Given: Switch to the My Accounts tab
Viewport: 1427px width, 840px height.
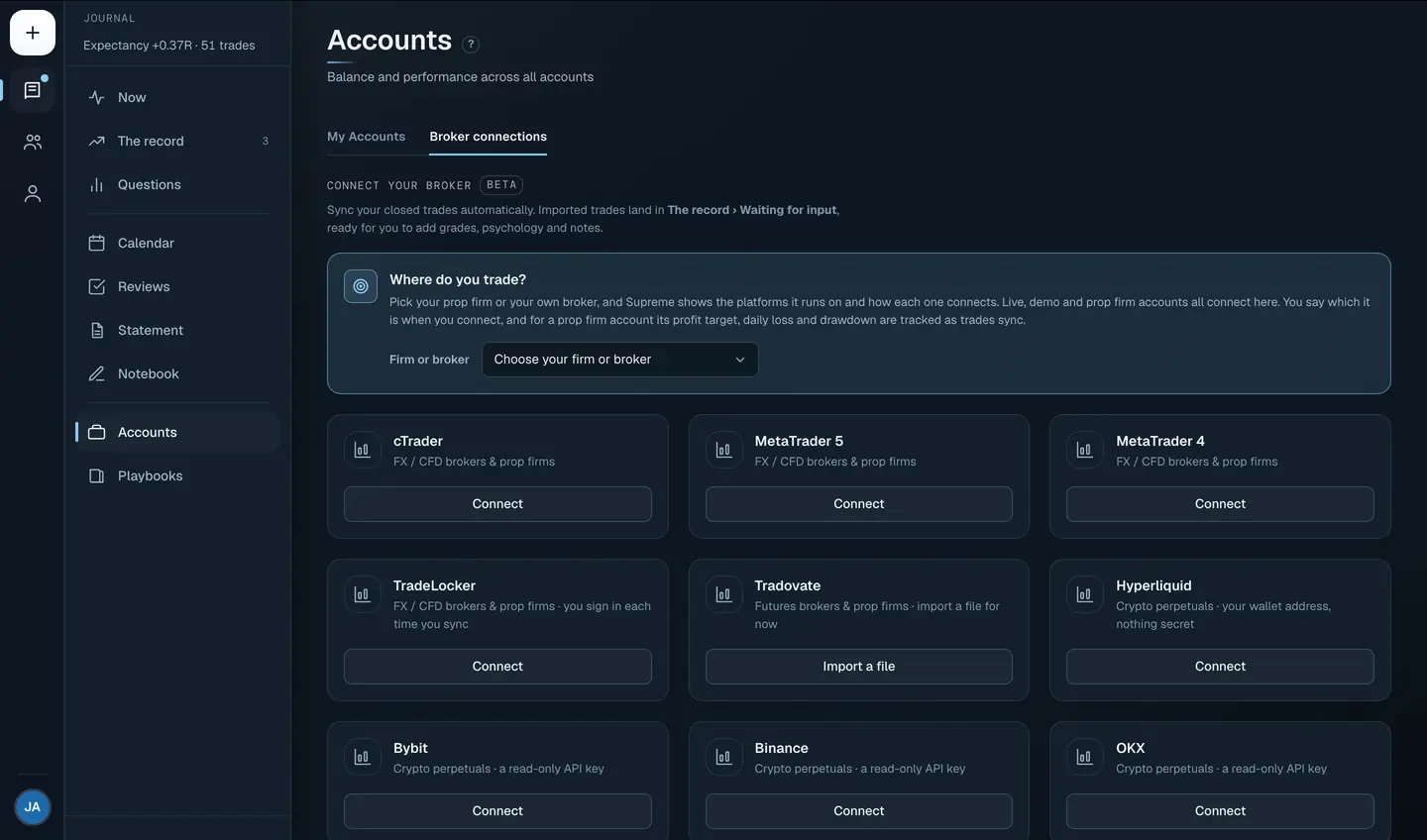Looking at the screenshot, I should [x=367, y=137].
